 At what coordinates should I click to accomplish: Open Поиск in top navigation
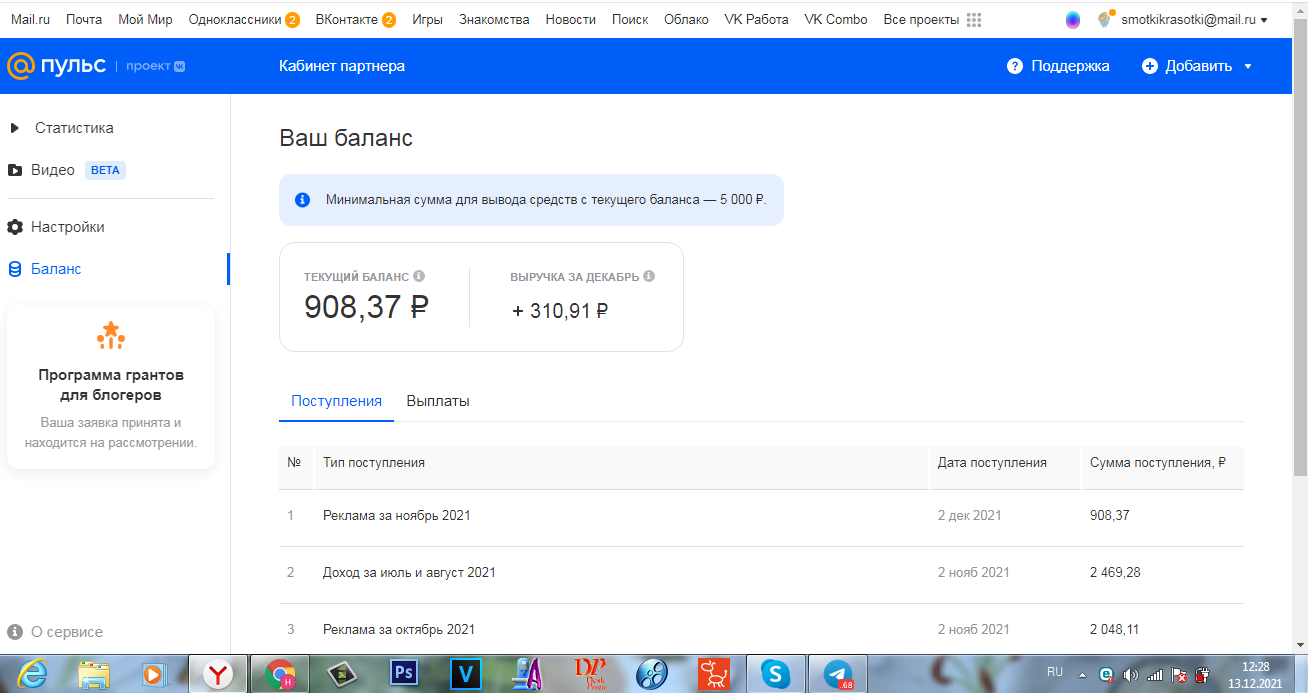(x=630, y=19)
